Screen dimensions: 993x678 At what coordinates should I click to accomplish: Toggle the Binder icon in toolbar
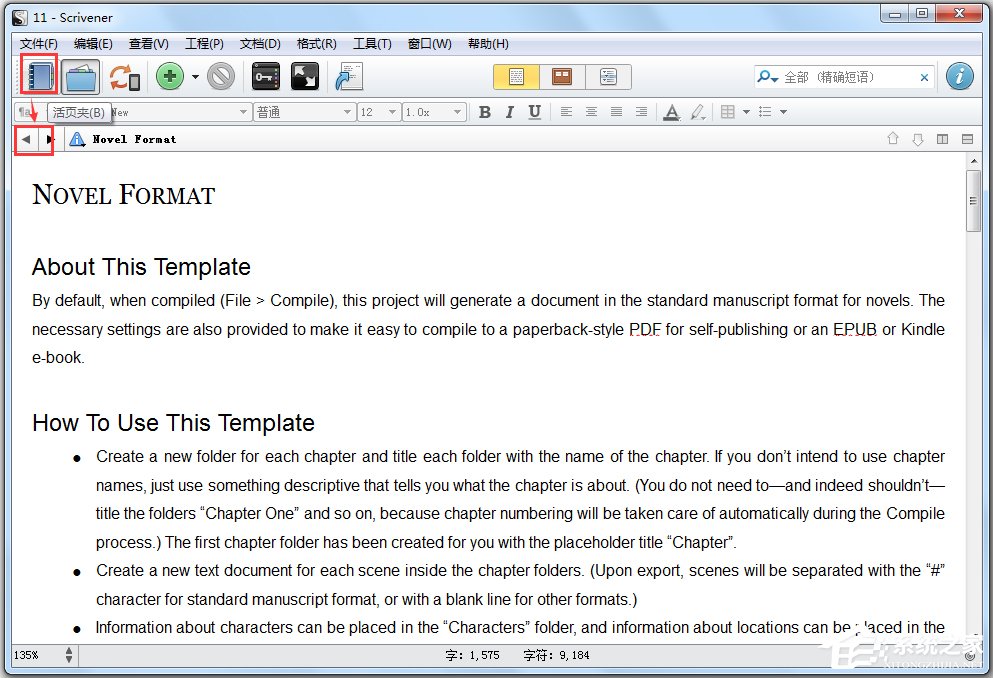[x=39, y=77]
